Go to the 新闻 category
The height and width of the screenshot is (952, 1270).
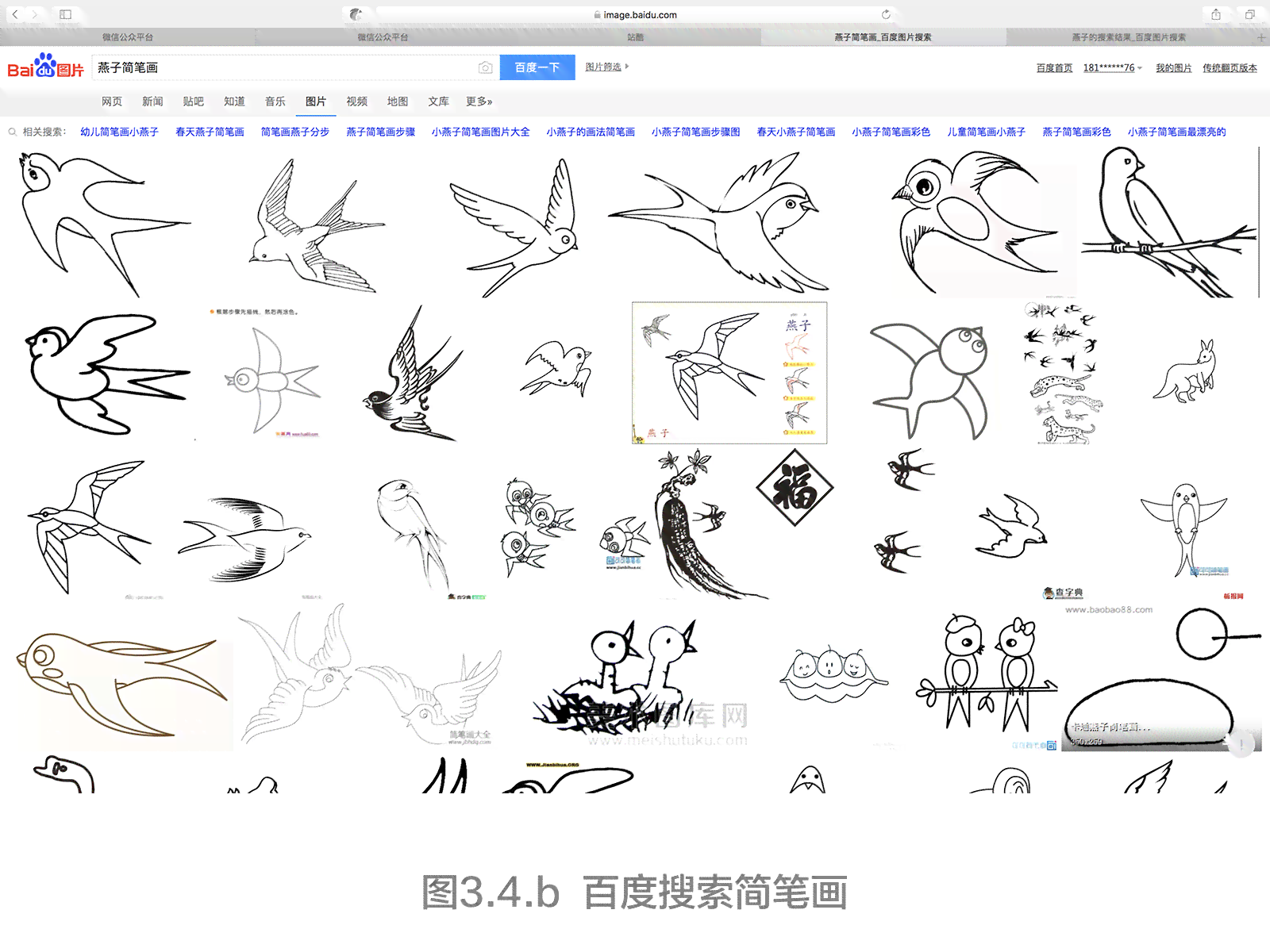tap(152, 102)
